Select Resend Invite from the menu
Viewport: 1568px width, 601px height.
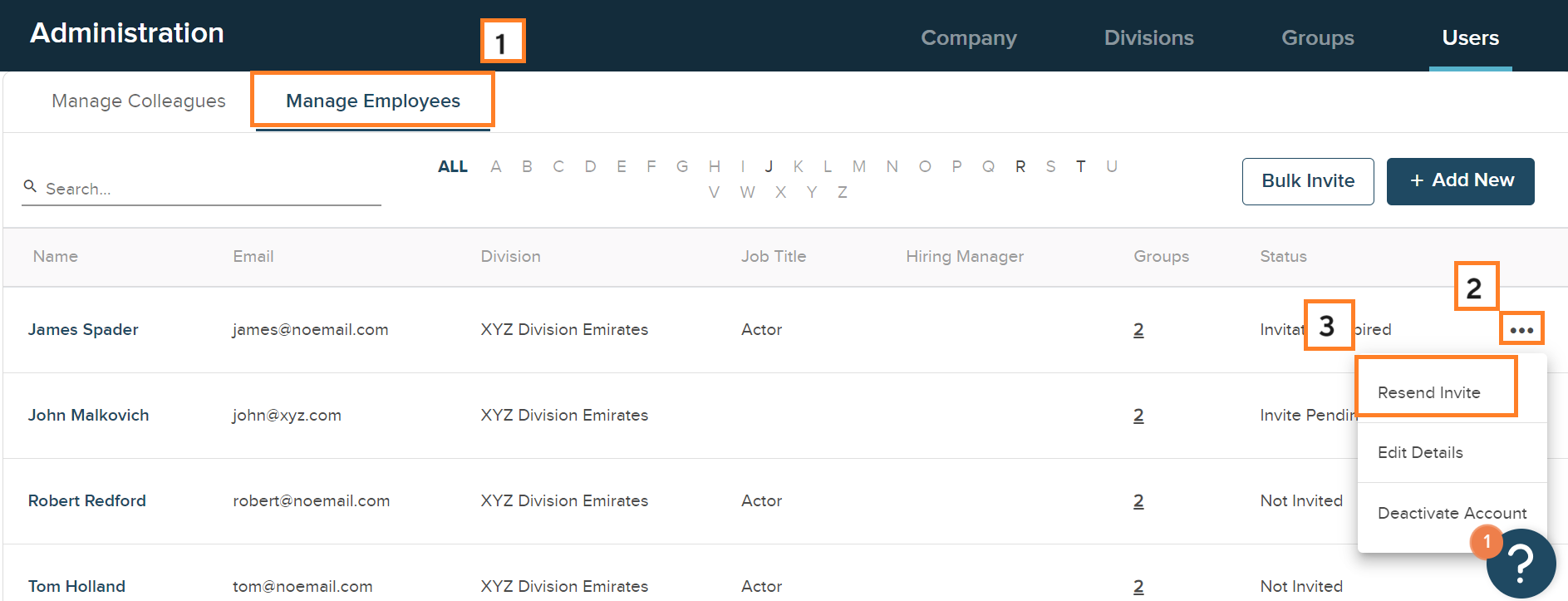1428,392
